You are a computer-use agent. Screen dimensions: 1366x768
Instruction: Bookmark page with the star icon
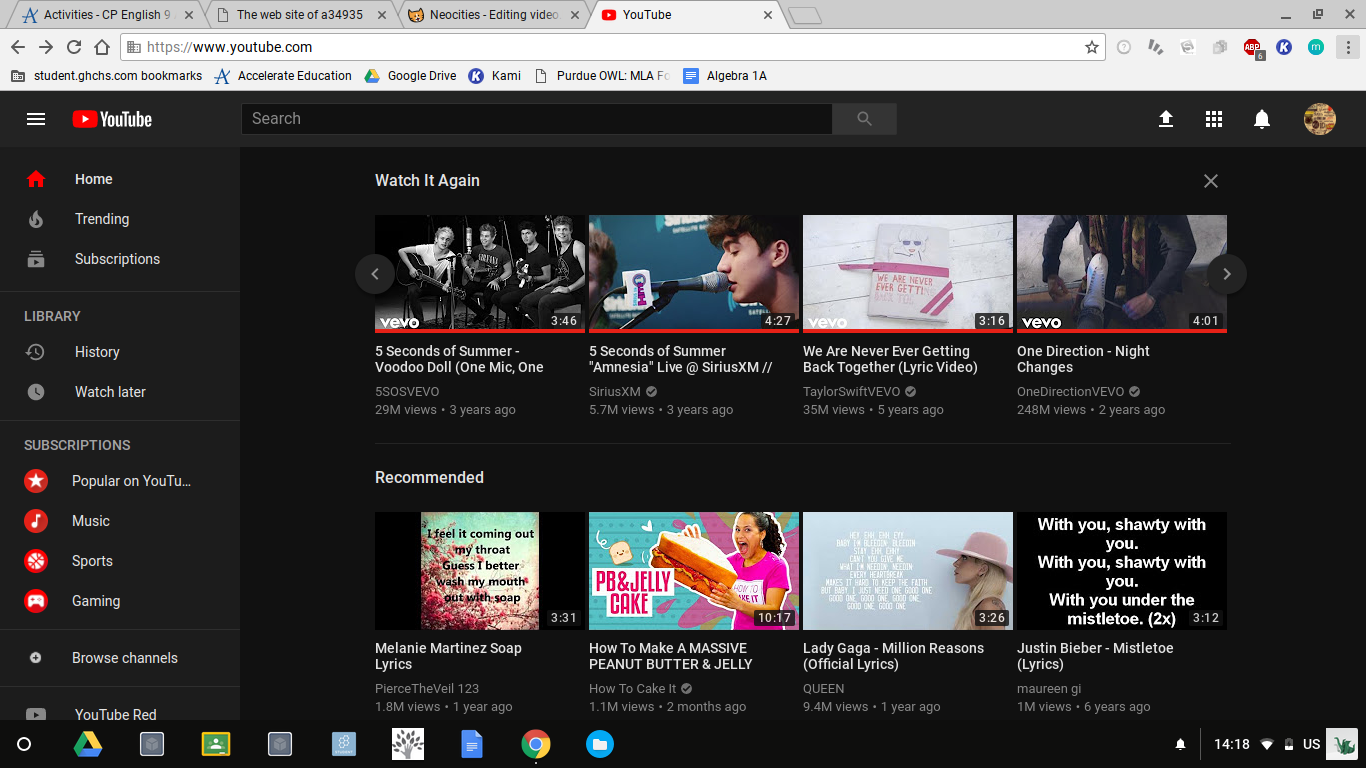pos(1092,47)
